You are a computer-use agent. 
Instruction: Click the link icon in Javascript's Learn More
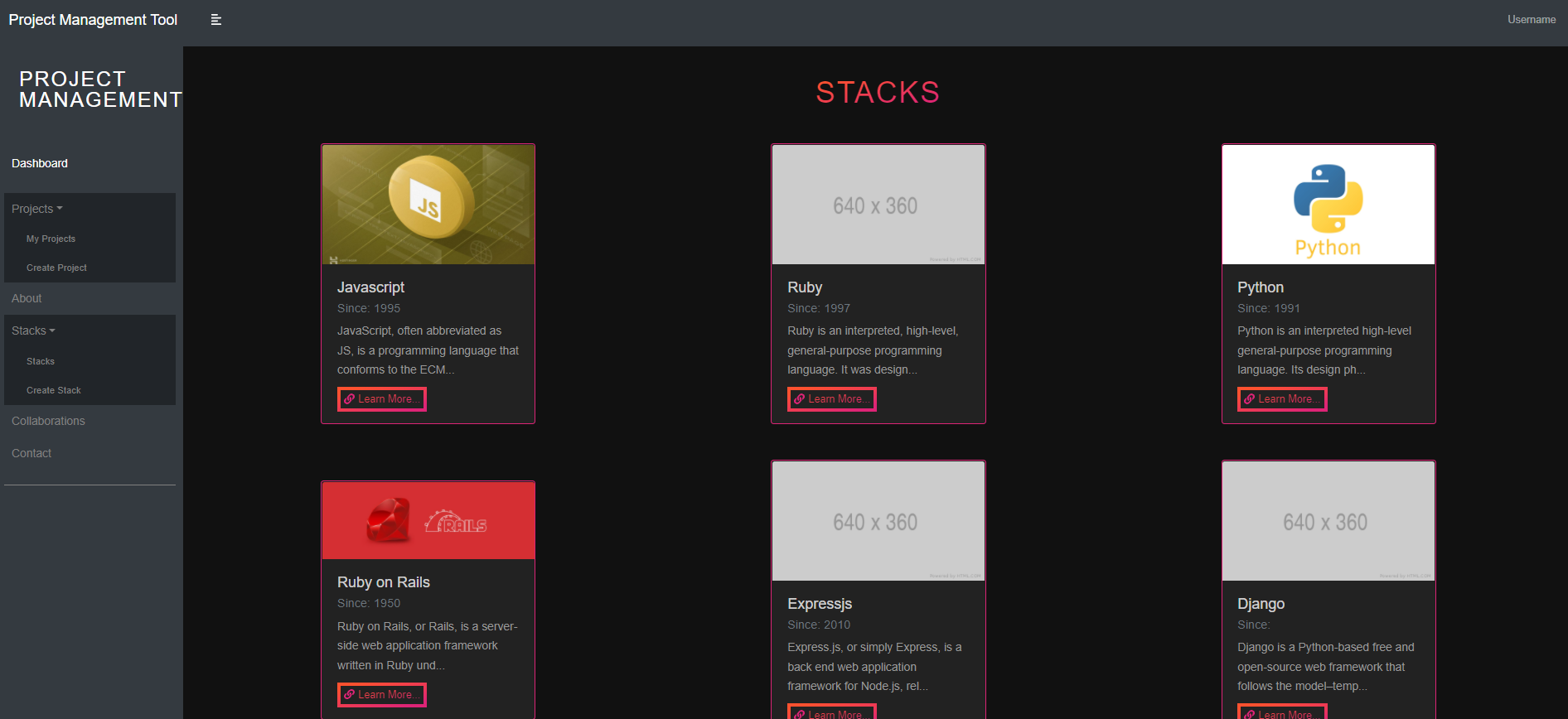click(x=349, y=399)
